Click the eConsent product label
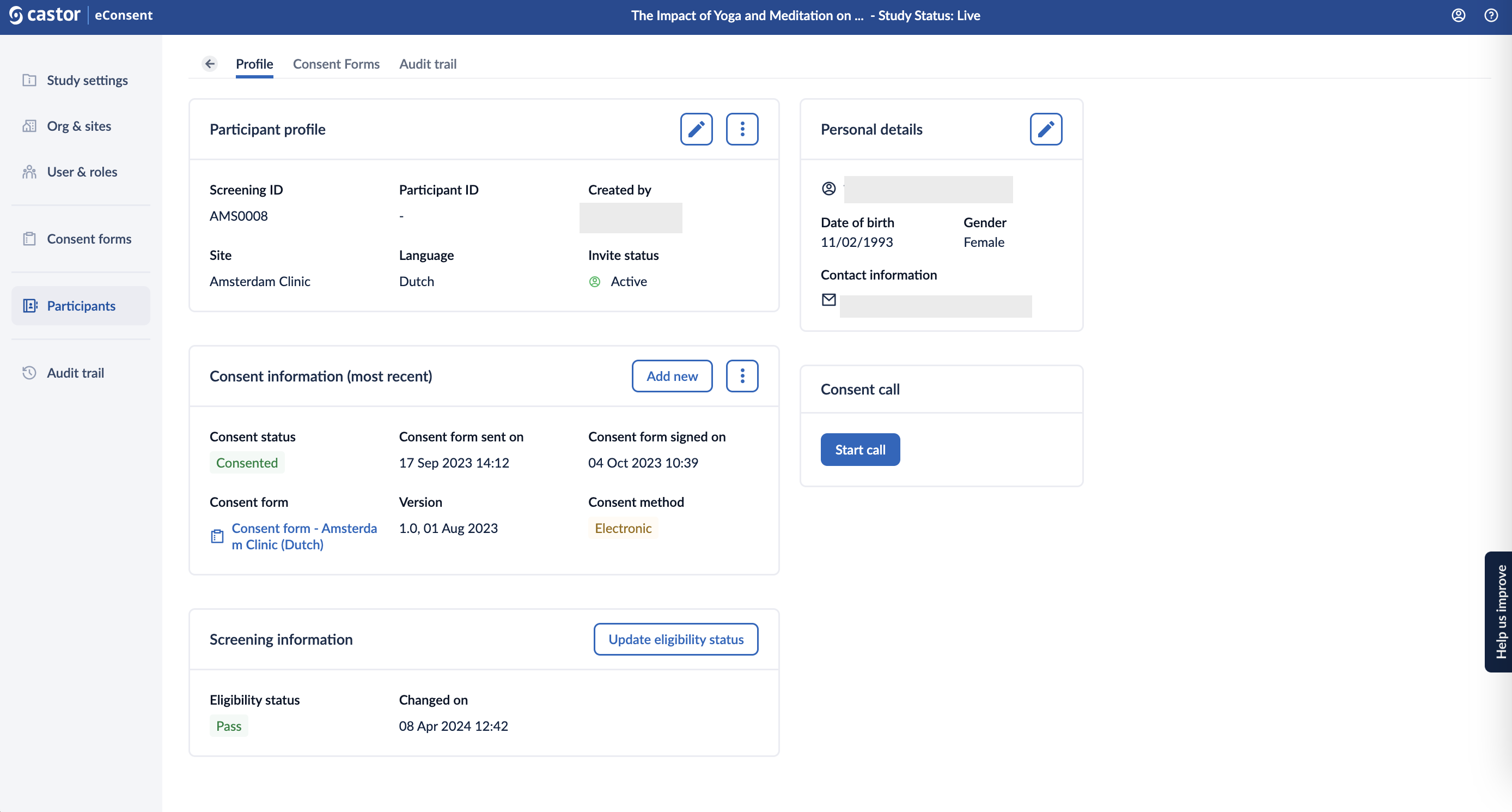Screen dimensions: 1512x812 pos(123,15)
